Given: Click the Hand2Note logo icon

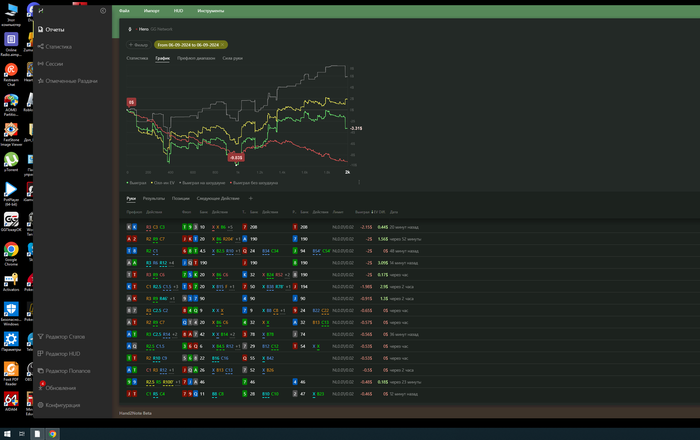Looking at the screenshot, I should tap(41, 11).
